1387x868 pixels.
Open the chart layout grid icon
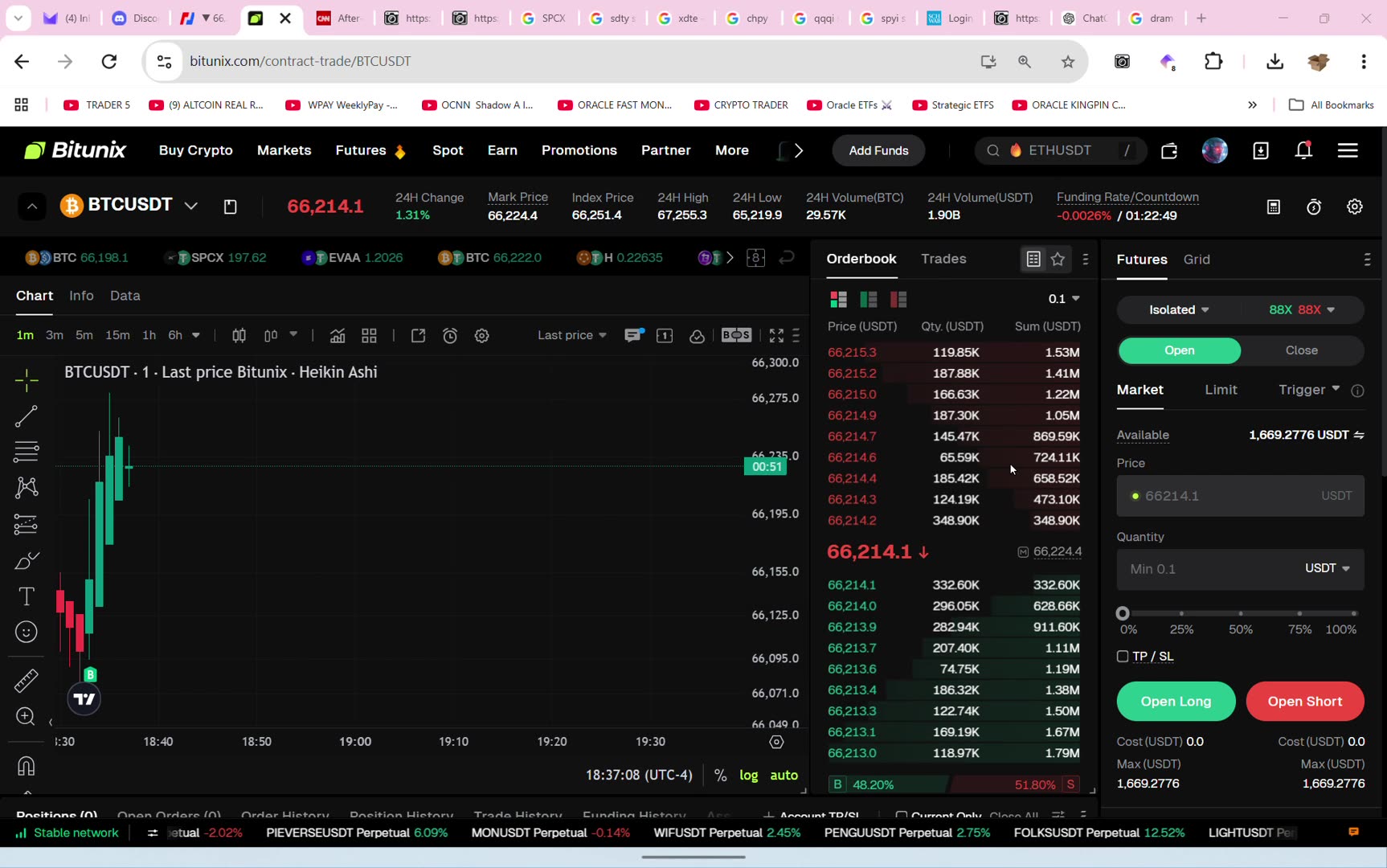pos(370,336)
